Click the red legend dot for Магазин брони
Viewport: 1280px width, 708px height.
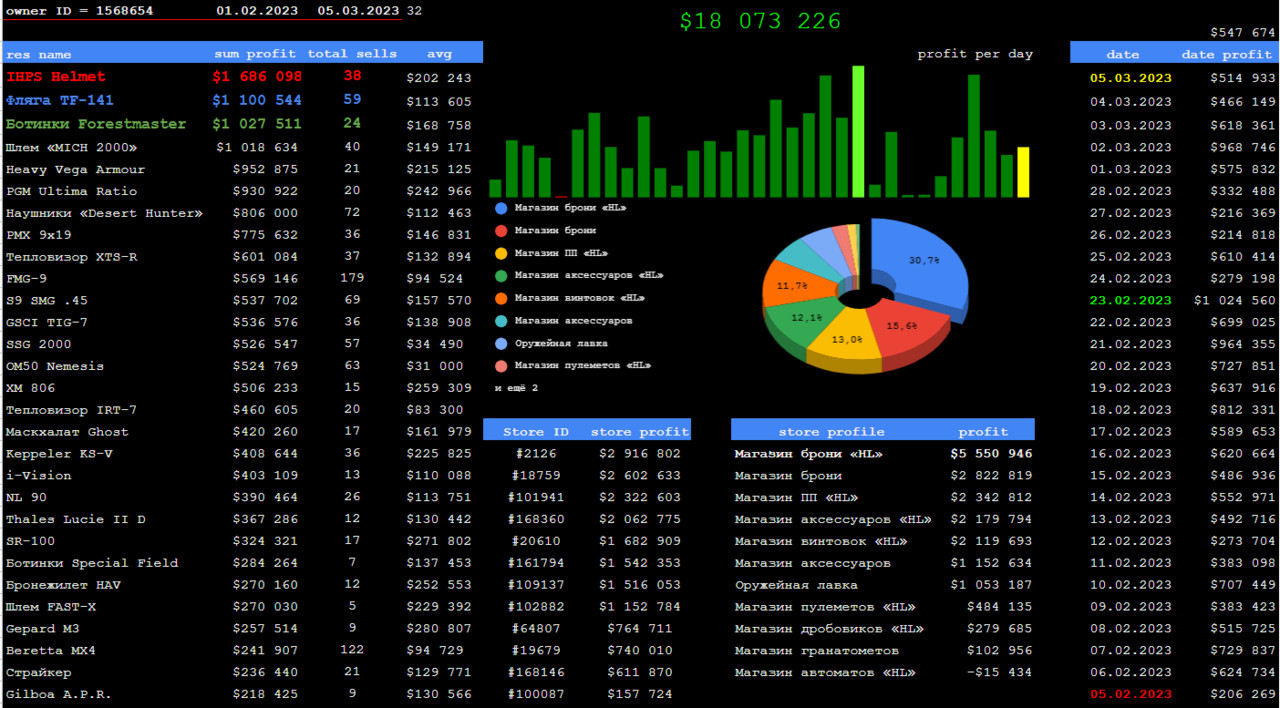pos(502,231)
